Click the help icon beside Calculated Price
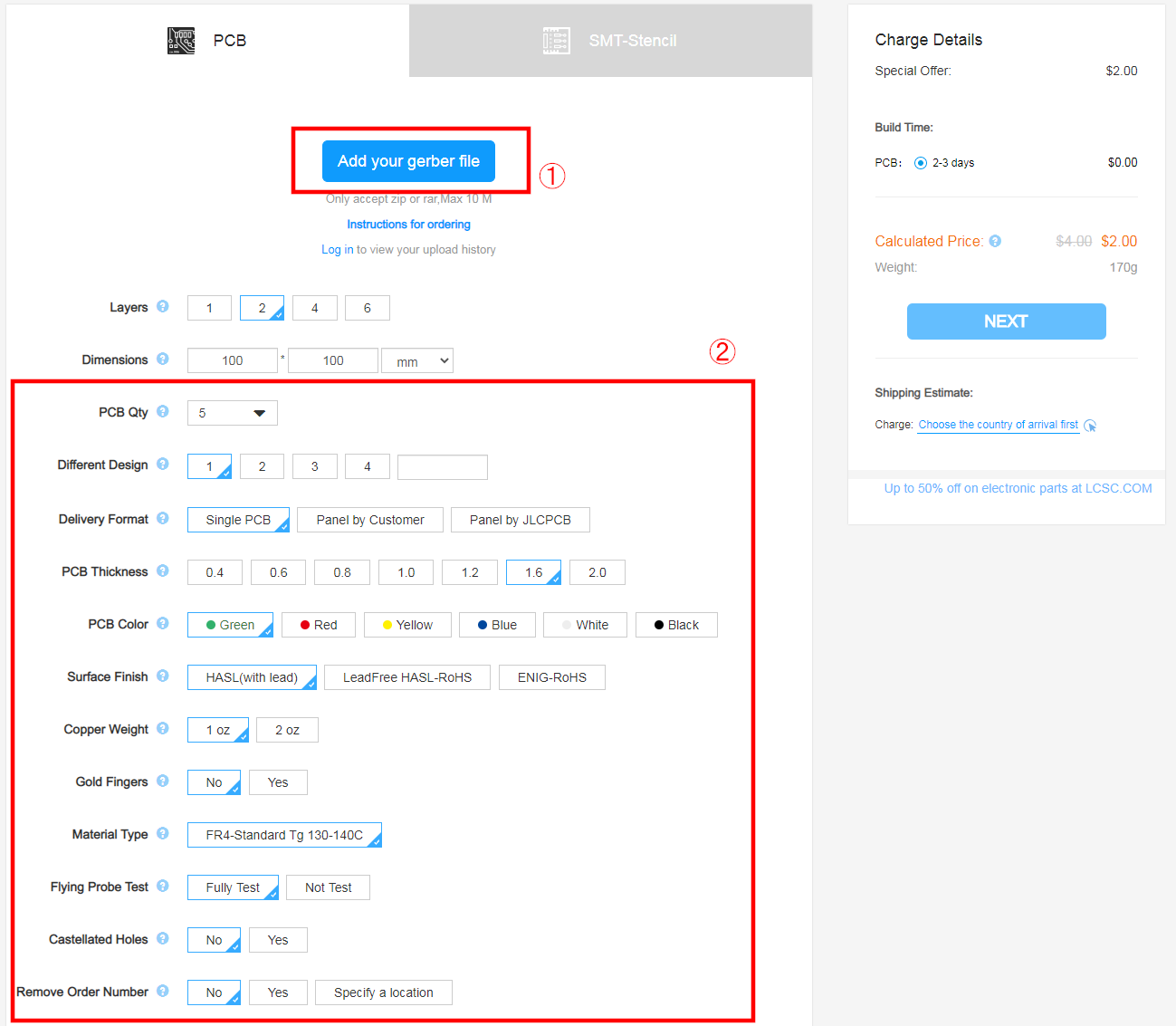 [x=995, y=241]
